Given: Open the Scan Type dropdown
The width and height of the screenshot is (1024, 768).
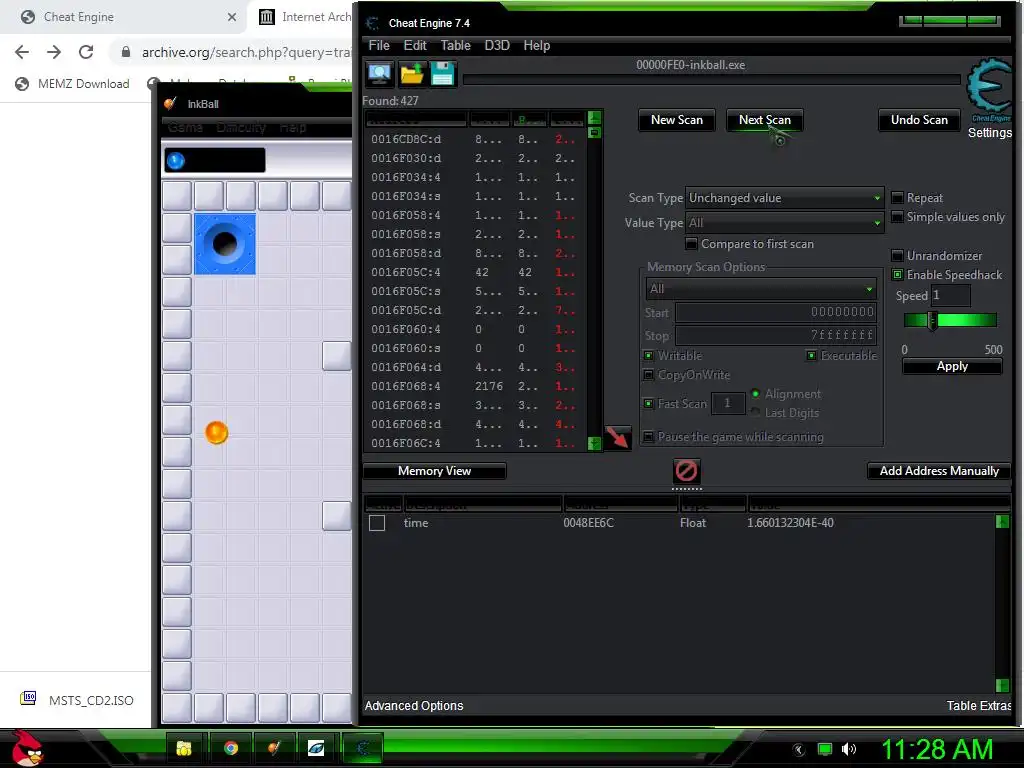Looking at the screenshot, I should point(784,198).
